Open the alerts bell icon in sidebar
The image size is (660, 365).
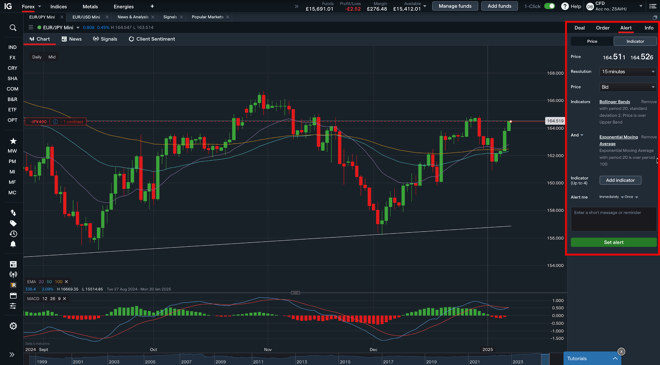13,244
